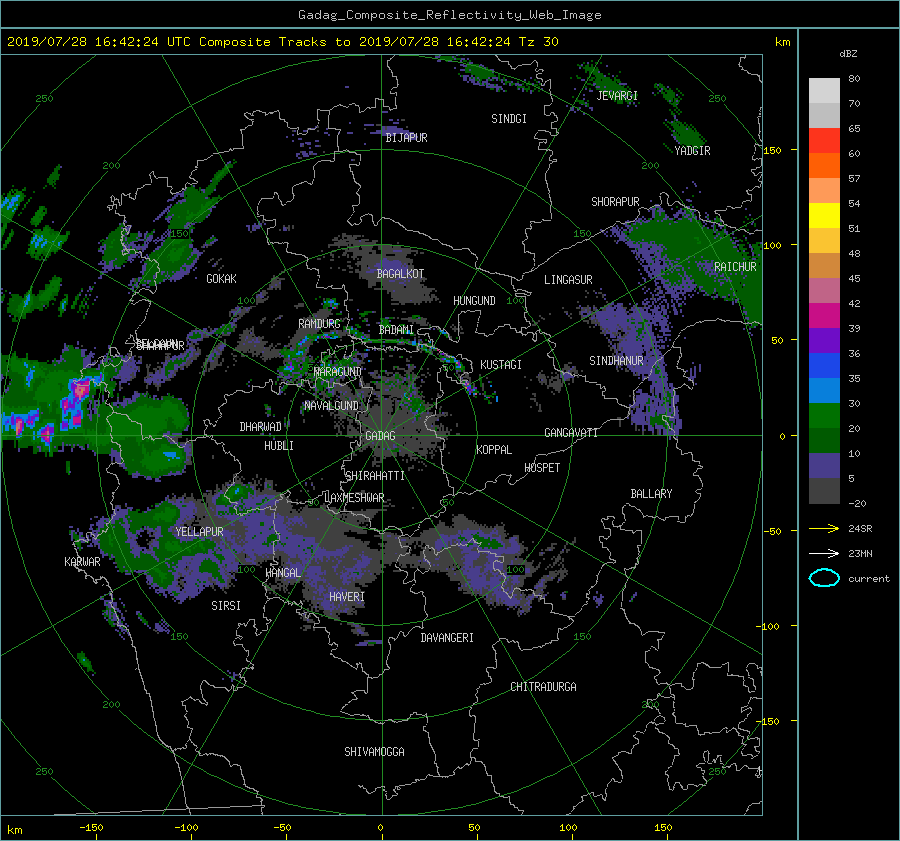Click the UTC Composite Tracks timestamp header
The height and width of the screenshot is (841, 900).
coord(282,42)
